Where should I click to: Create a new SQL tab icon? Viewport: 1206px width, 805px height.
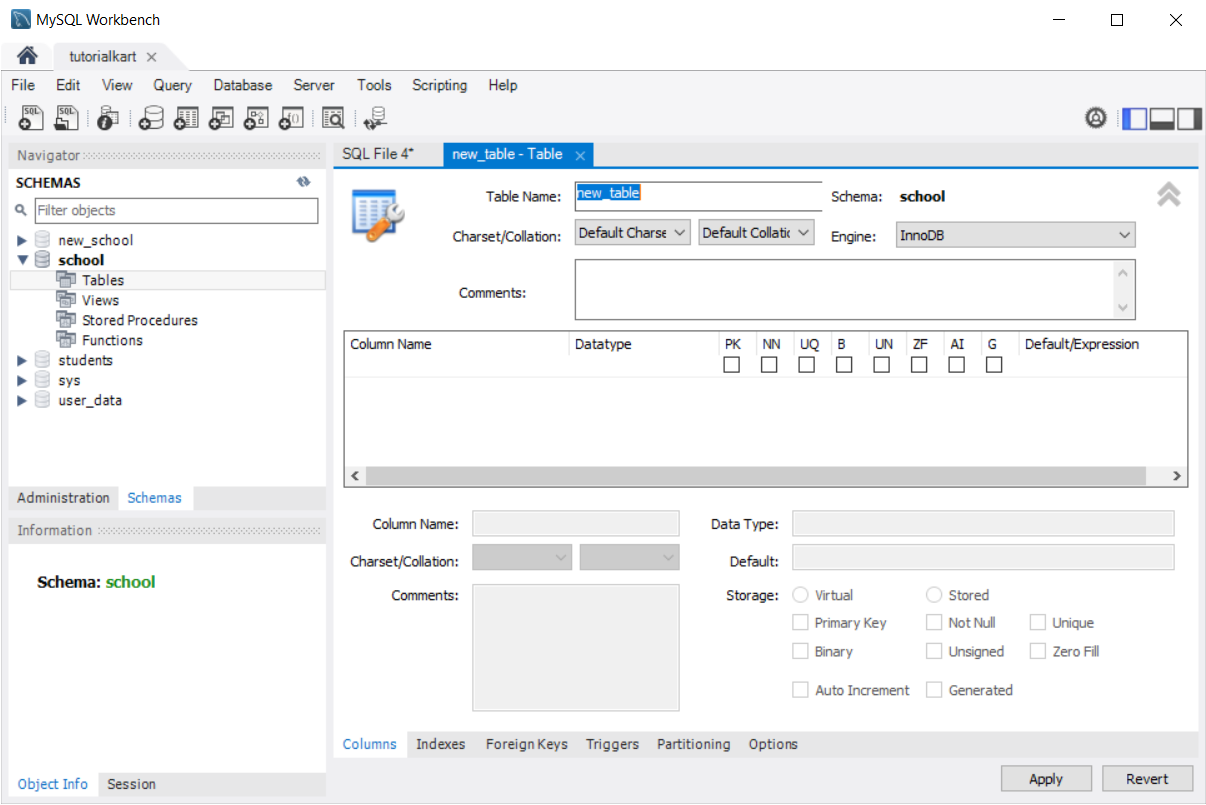click(x=30, y=118)
